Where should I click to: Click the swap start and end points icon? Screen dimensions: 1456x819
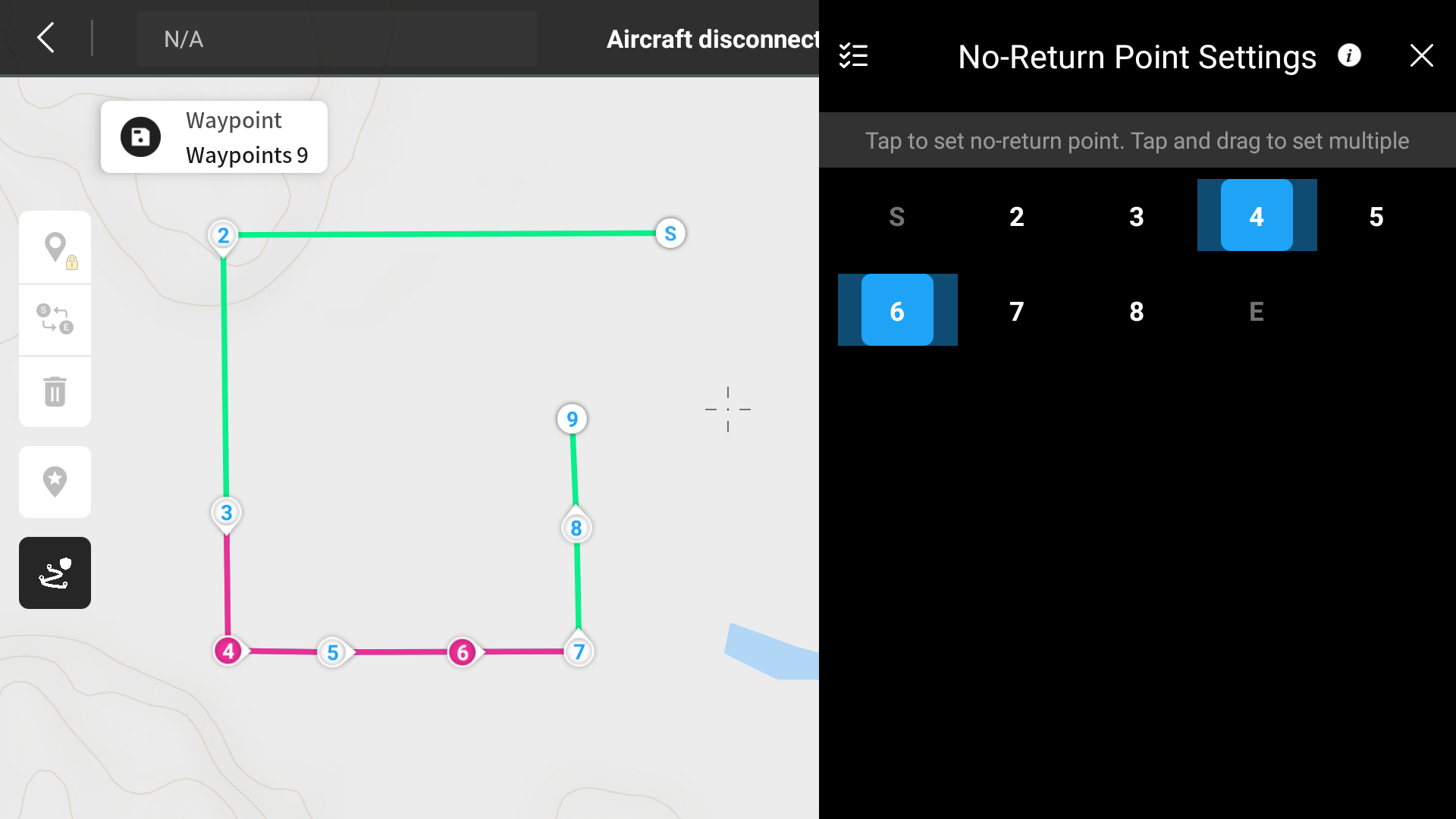[55, 318]
